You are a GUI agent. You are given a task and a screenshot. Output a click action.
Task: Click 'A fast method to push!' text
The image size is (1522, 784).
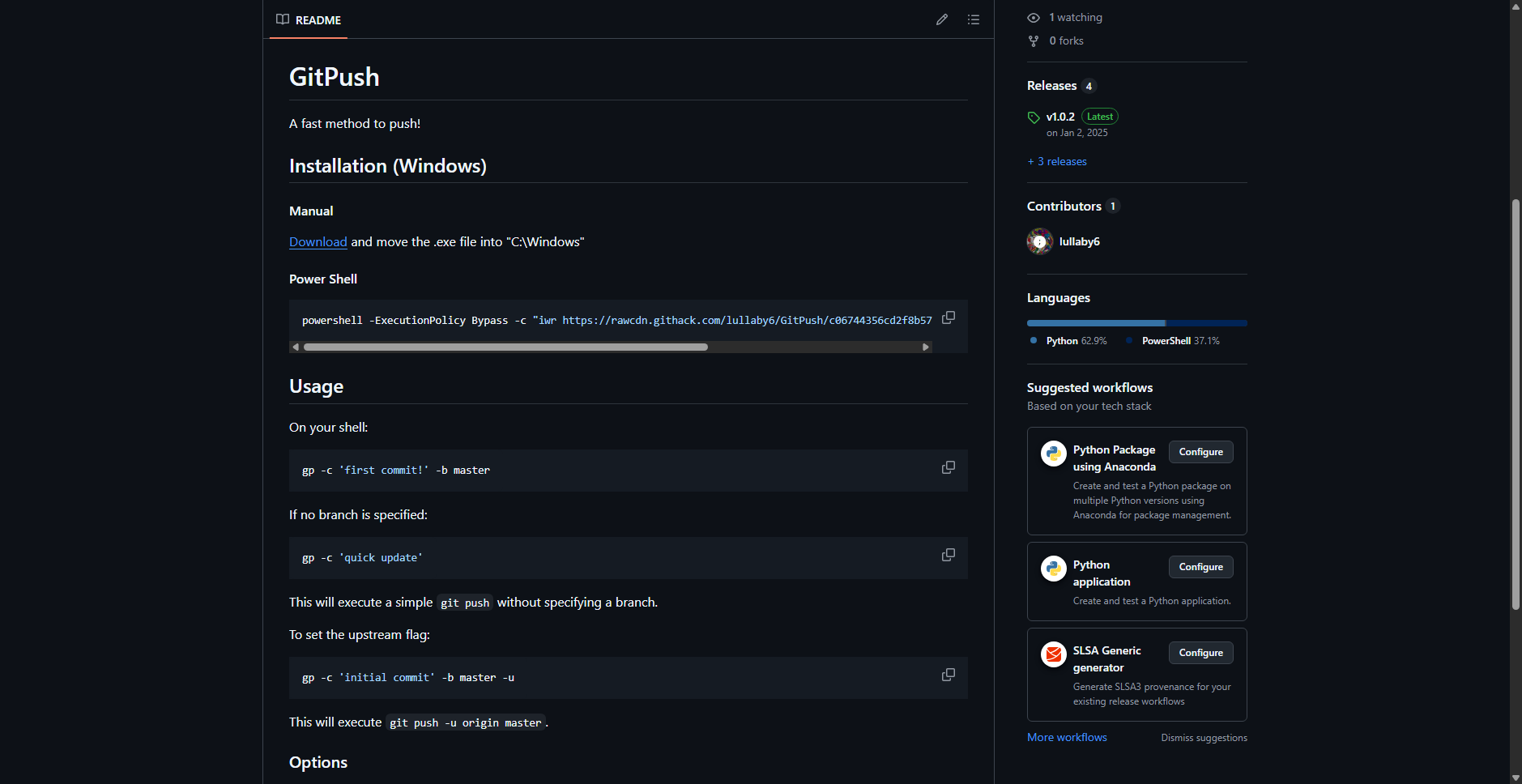[355, 123]
